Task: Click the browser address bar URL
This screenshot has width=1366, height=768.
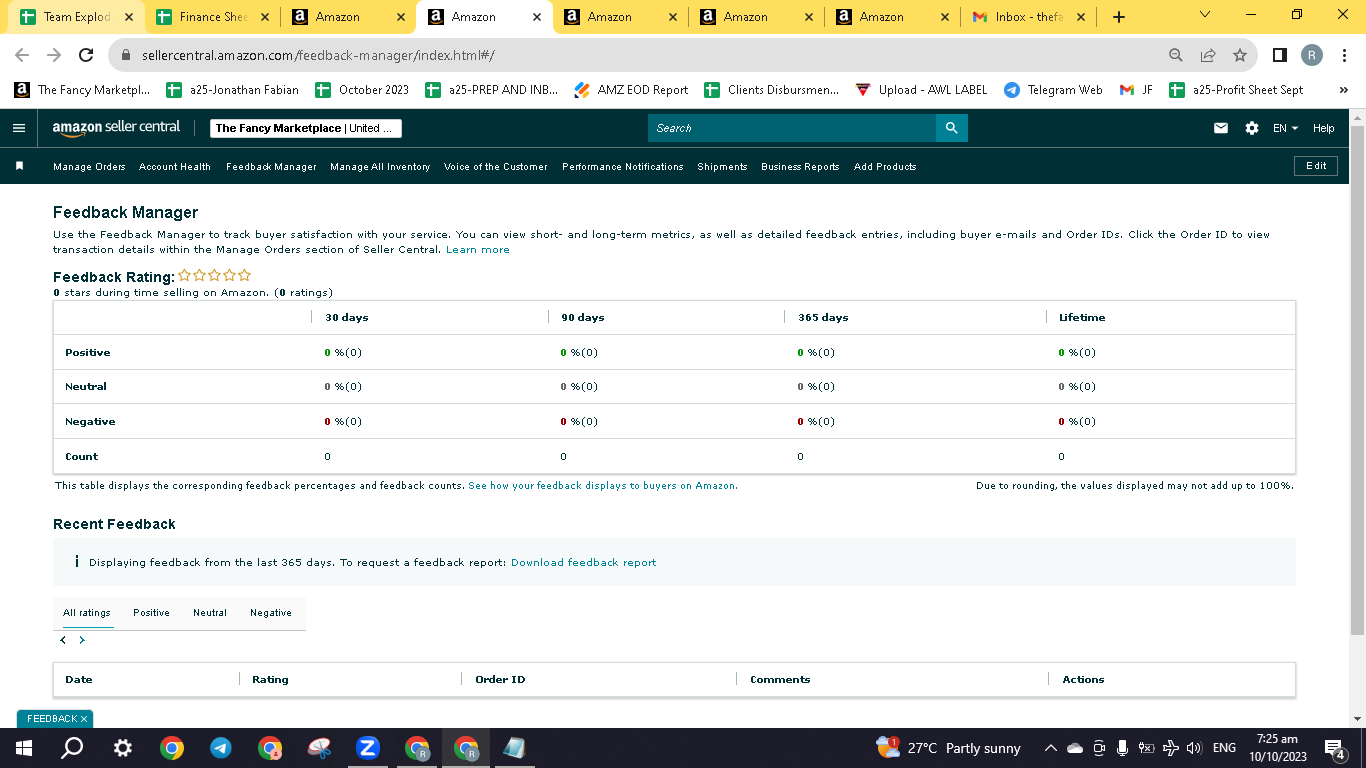Action: pyautogui.click(x=318, y=55)
